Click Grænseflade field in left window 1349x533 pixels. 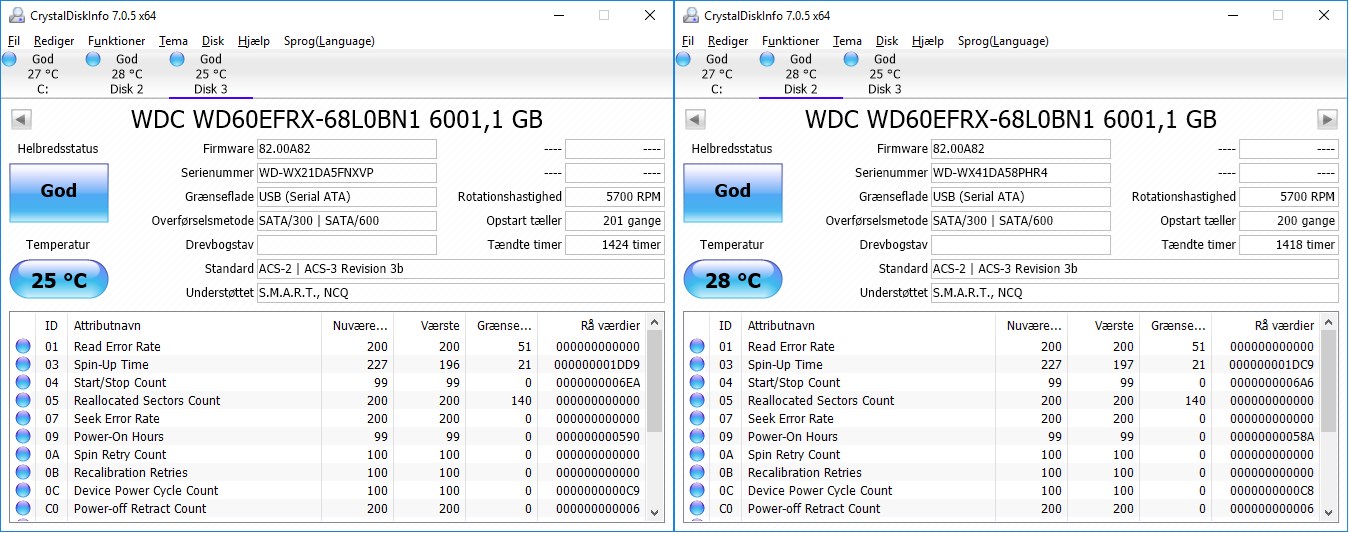tap(347, 197)
